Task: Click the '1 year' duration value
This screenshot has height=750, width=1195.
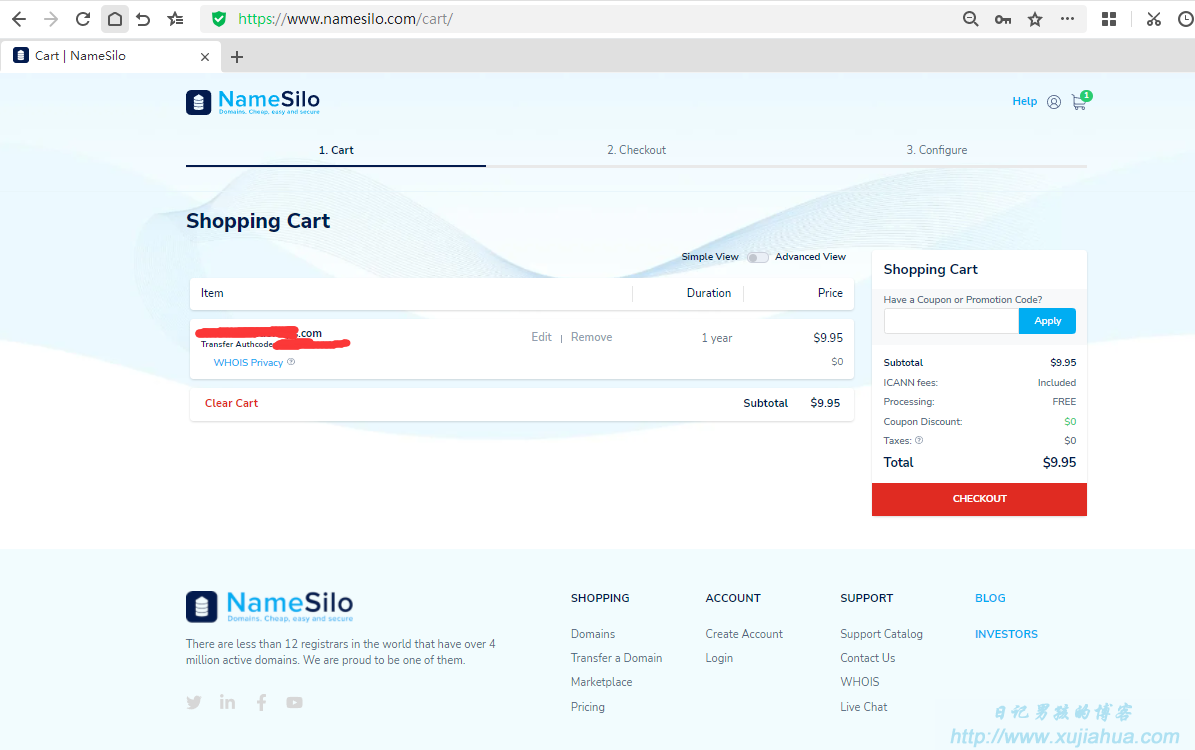Action: (716, 338)
